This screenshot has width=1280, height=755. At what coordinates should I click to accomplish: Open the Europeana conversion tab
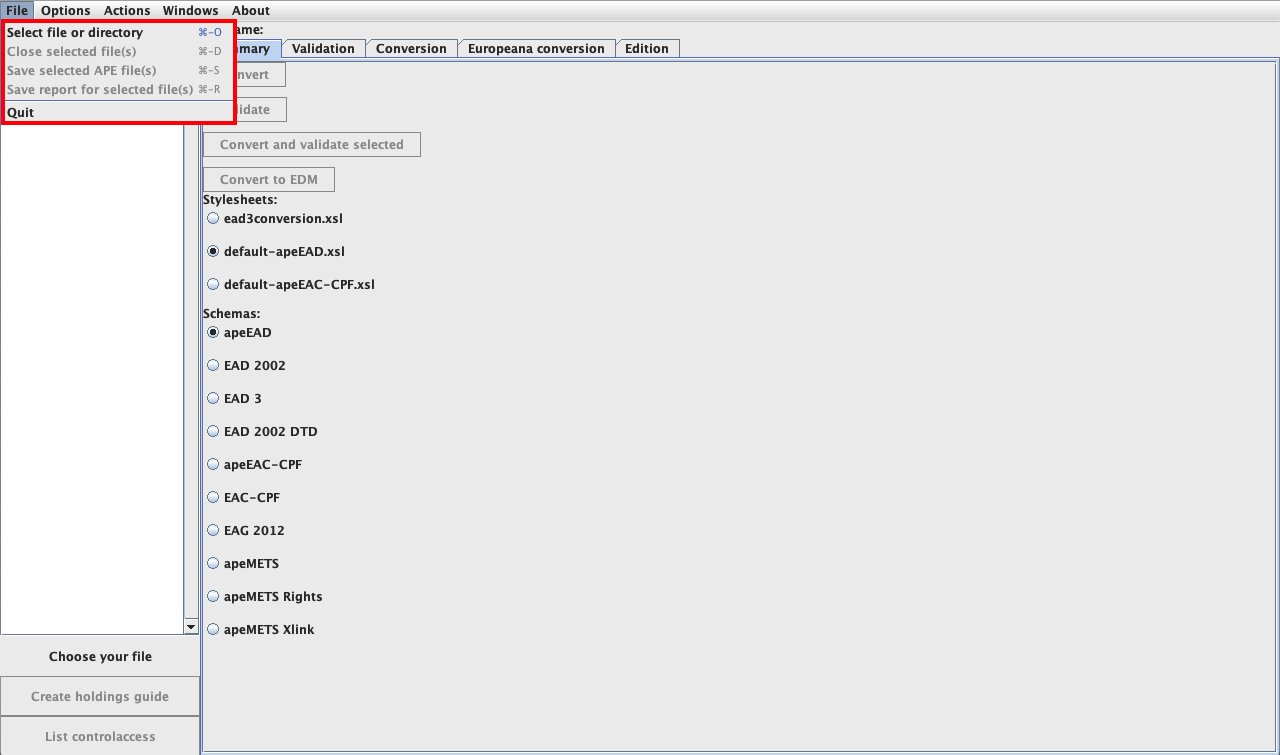click(536, 48)
